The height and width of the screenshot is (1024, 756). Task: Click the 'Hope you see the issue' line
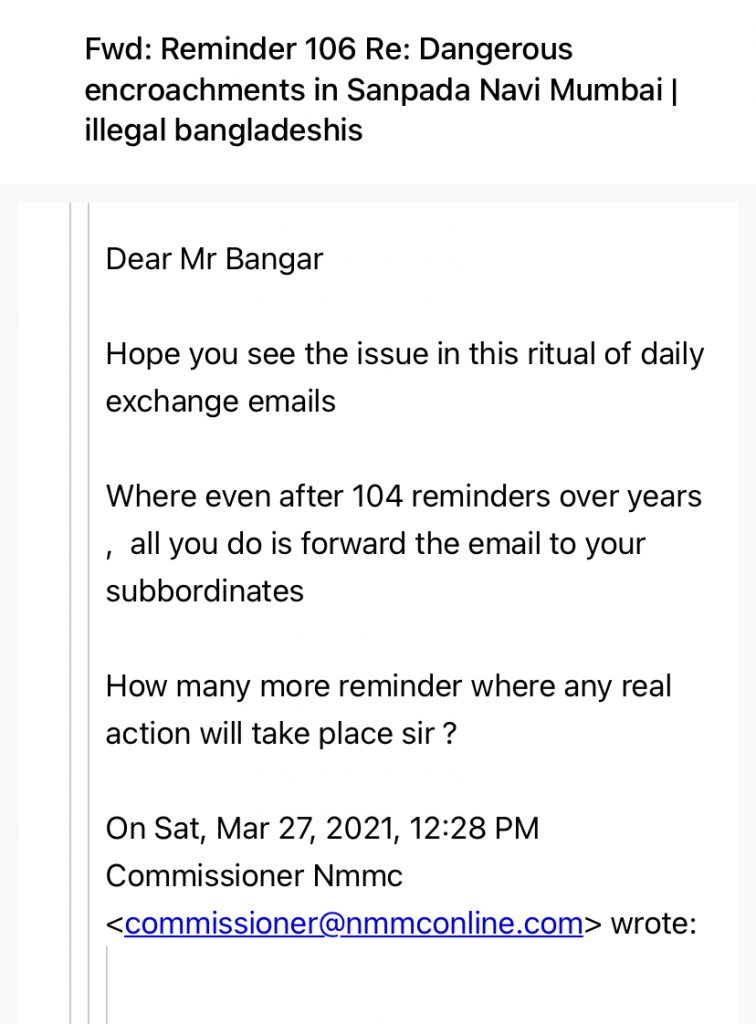tap(405, 355)
